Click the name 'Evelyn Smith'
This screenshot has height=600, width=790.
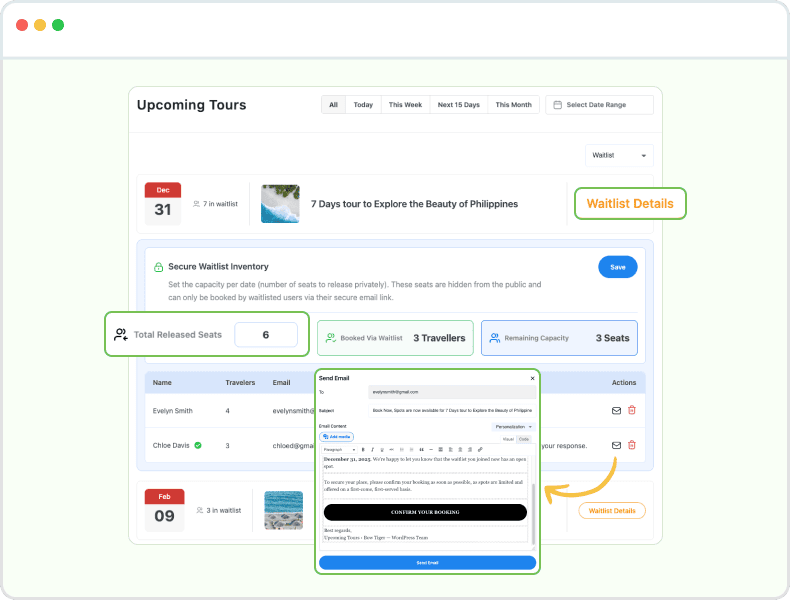(x=173, y=411)
